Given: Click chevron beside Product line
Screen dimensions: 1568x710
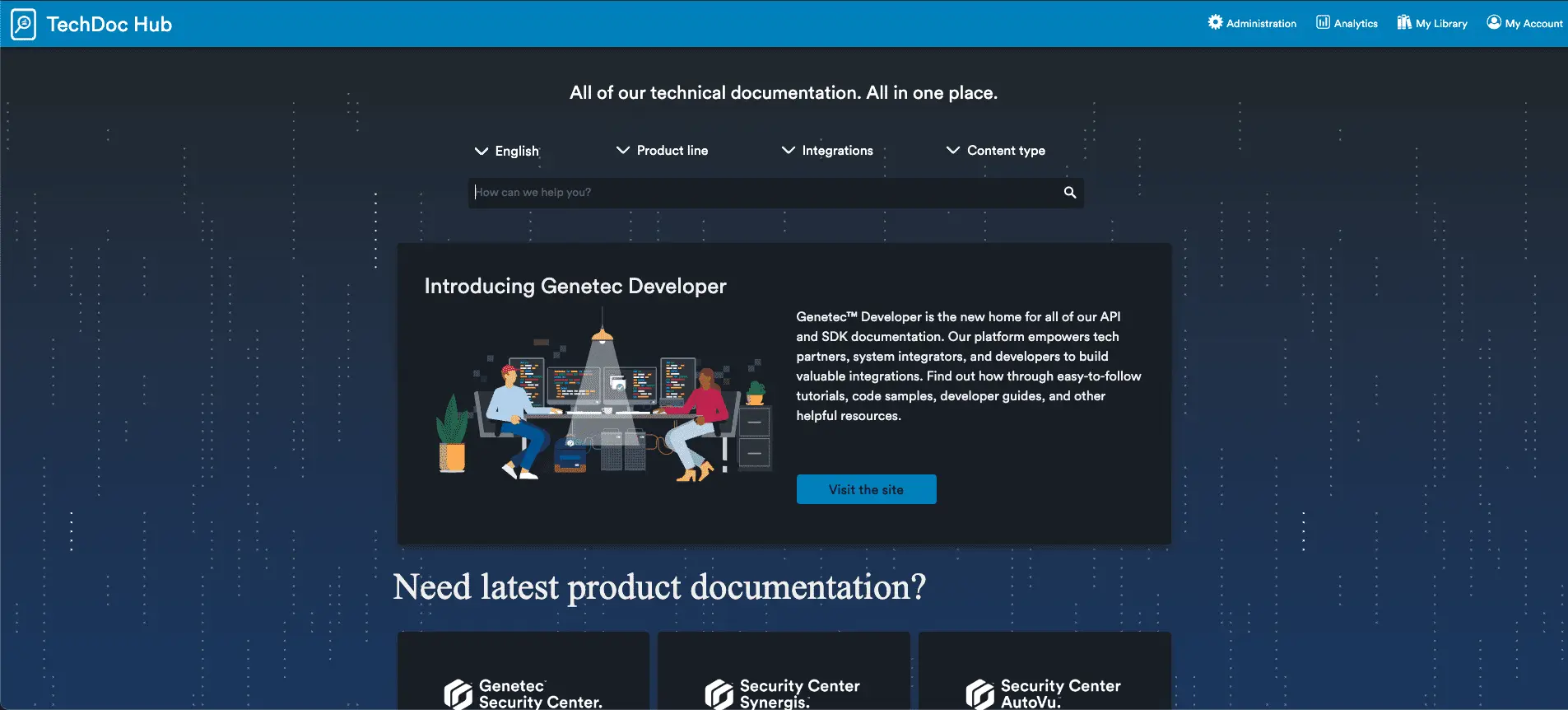Looking at the screenshot, I should pyautogui.click(x=623, y=150).
